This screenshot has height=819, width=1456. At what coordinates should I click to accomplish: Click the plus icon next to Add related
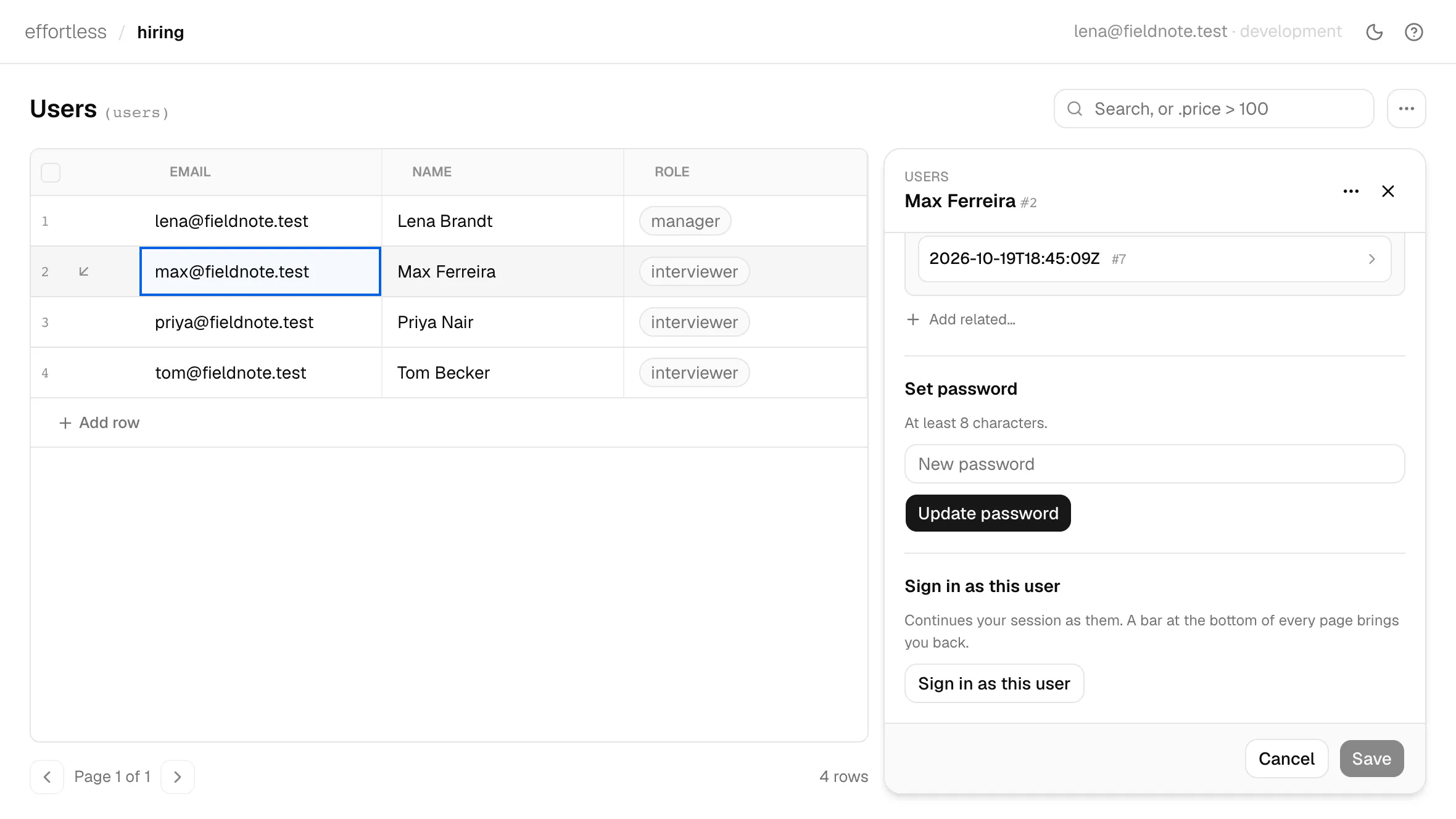coord(913,319)
